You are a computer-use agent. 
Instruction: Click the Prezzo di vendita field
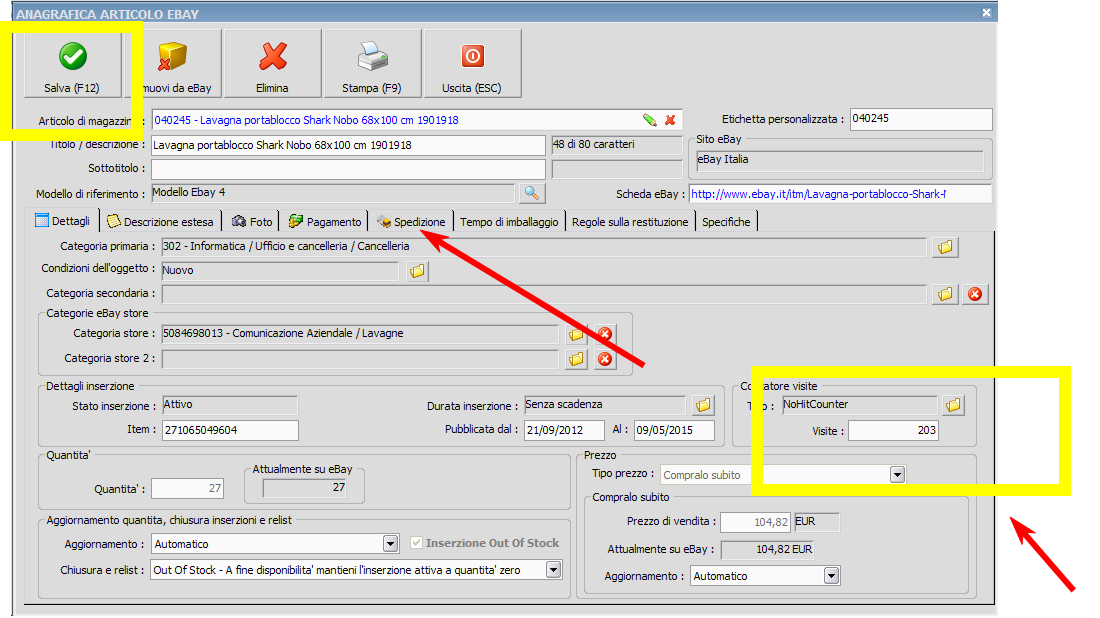coord(756,522)
